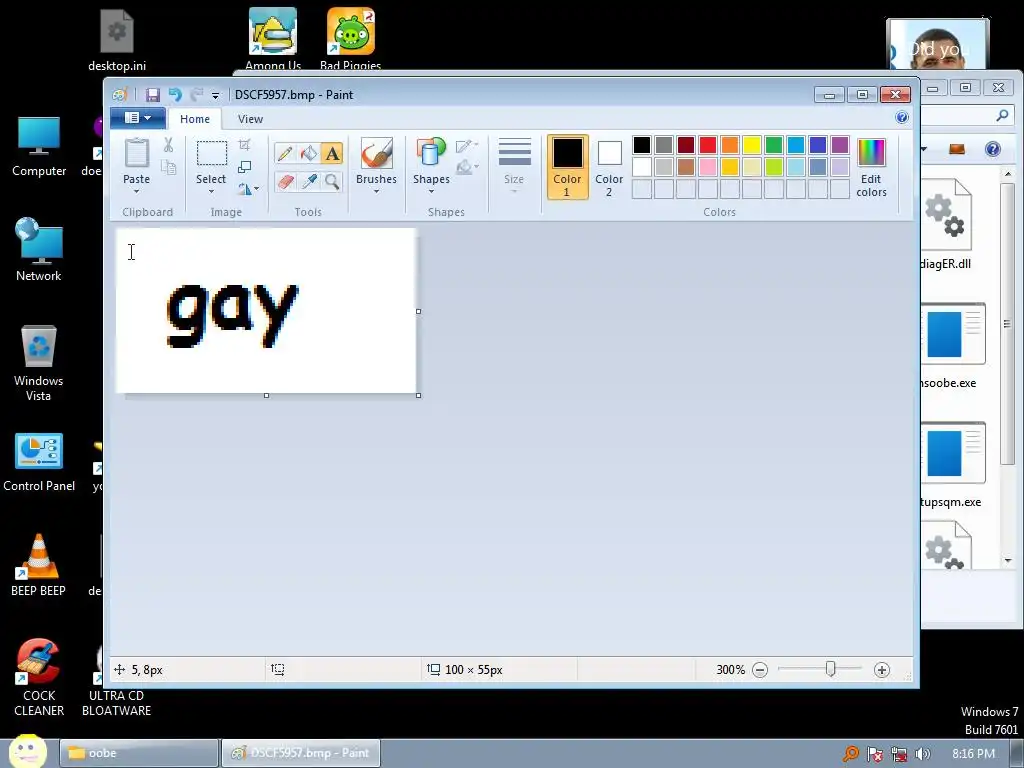Select the Color picker eyedropper tool
This screenshot has height=768, width=1024.
308,182
